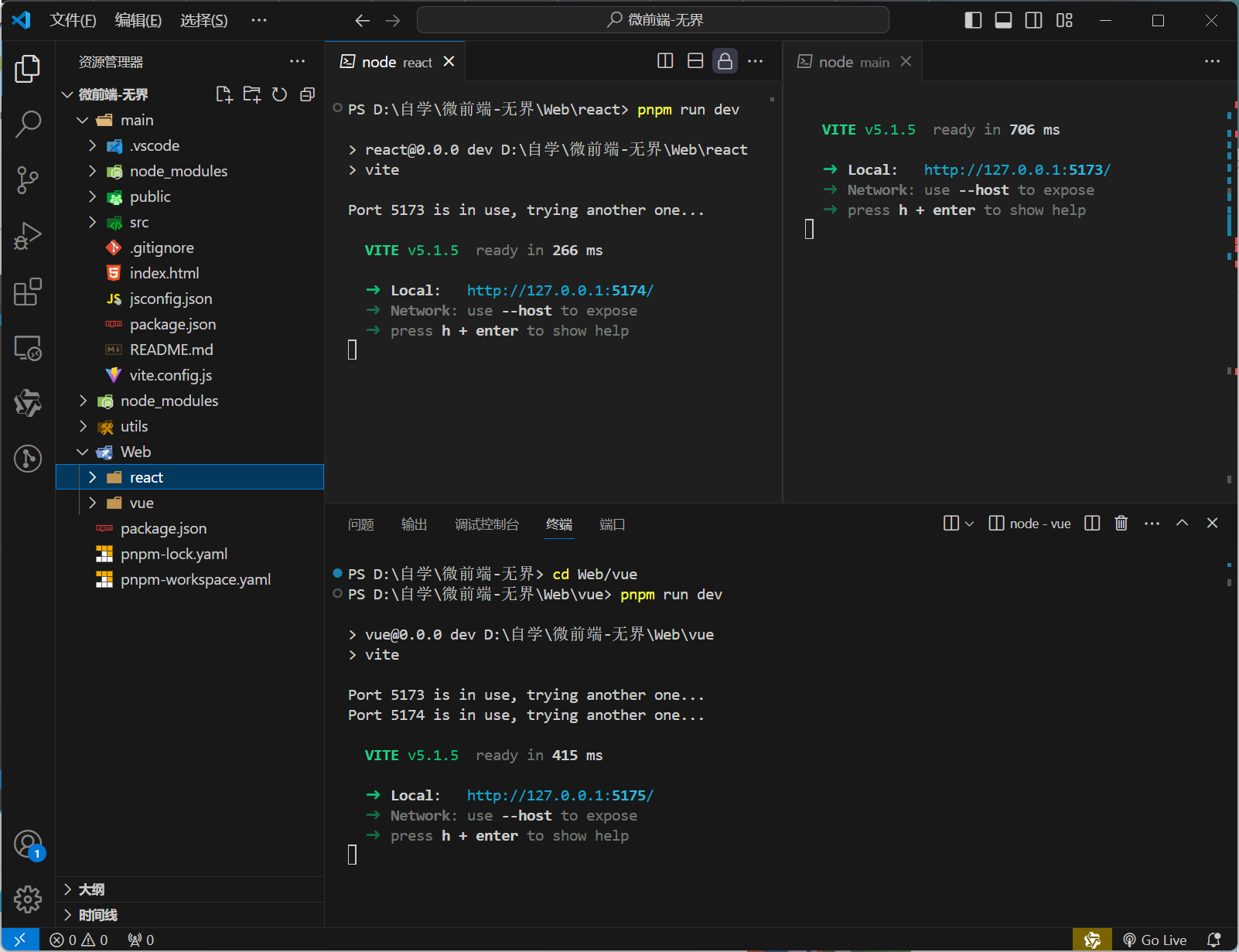
Task: Expand the vue folder
Action: tap(92, 503)
